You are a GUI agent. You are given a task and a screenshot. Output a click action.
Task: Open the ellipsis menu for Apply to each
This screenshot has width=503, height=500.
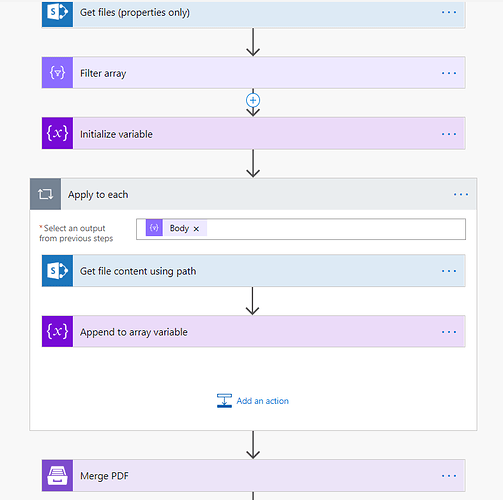[x=461, y=194]
